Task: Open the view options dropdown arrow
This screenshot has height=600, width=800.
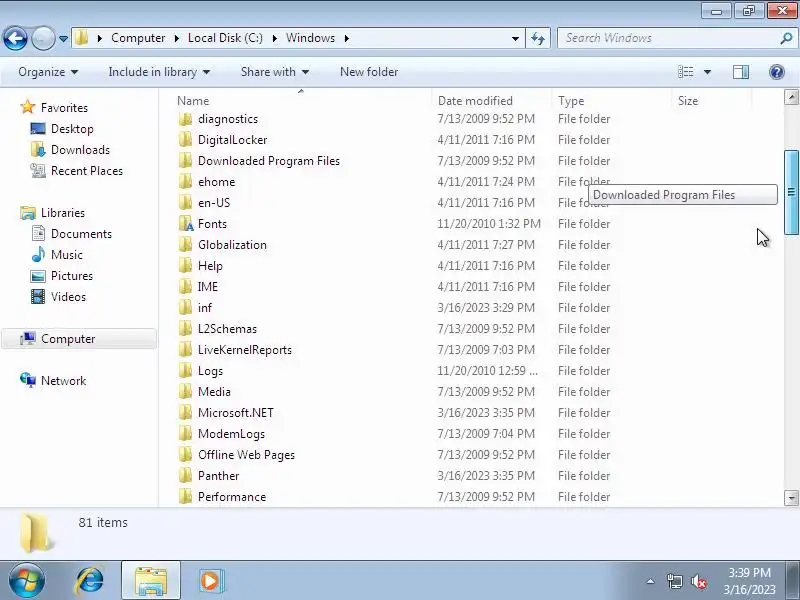Action: click(x=707, y=72)
